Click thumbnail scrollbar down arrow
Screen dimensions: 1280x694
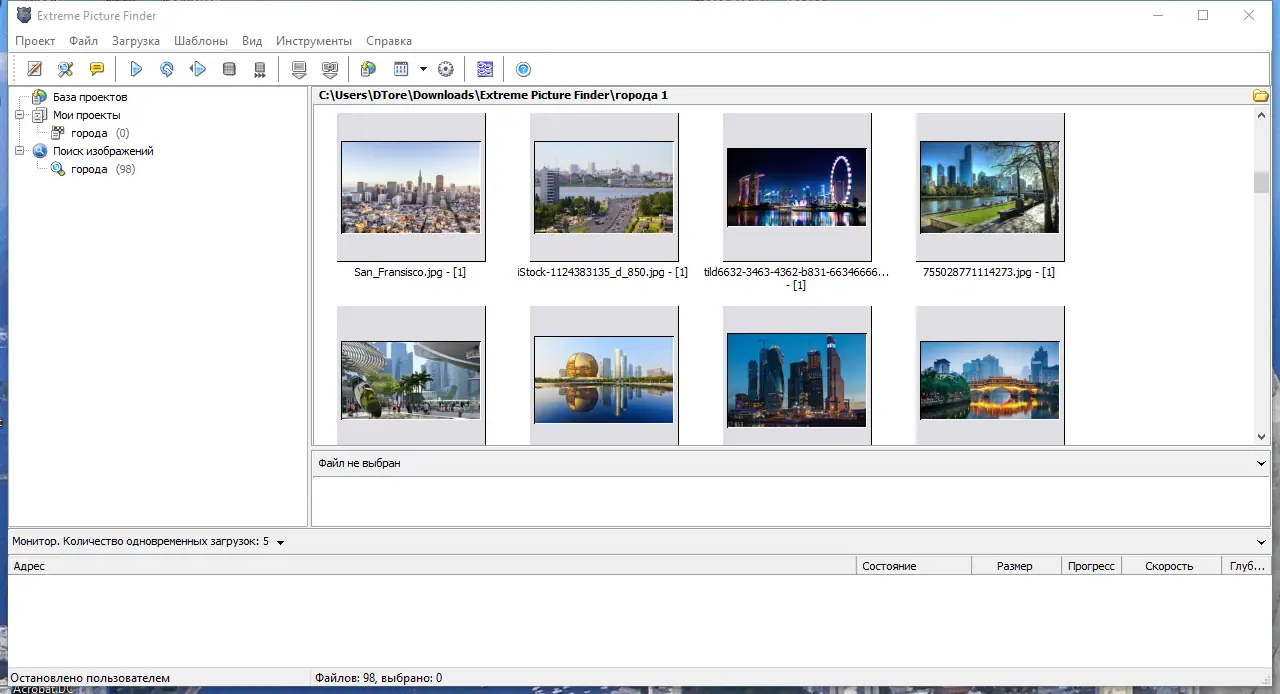[x=1261, y=437]
